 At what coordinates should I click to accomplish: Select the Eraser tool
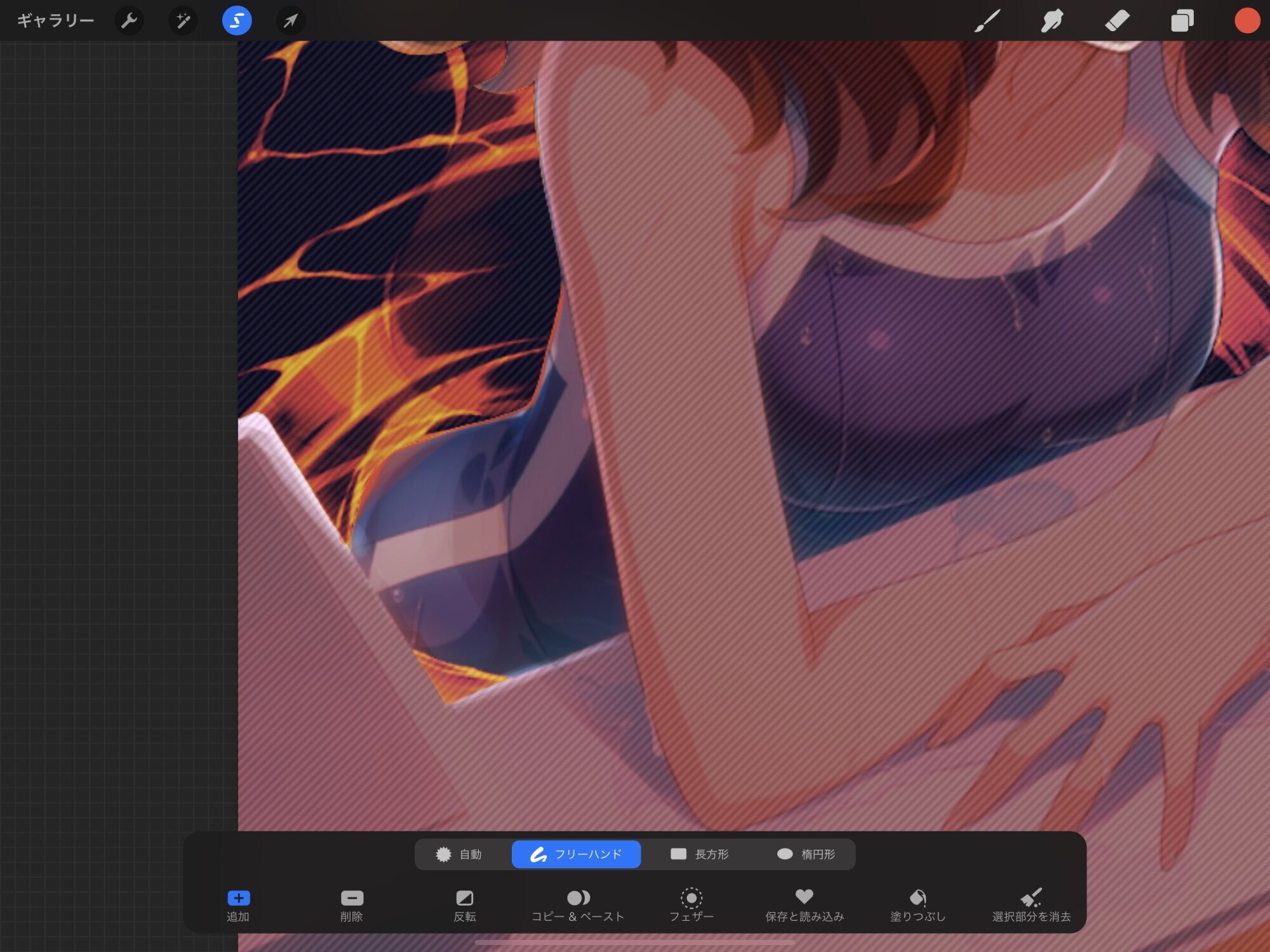coord(1117,21)
